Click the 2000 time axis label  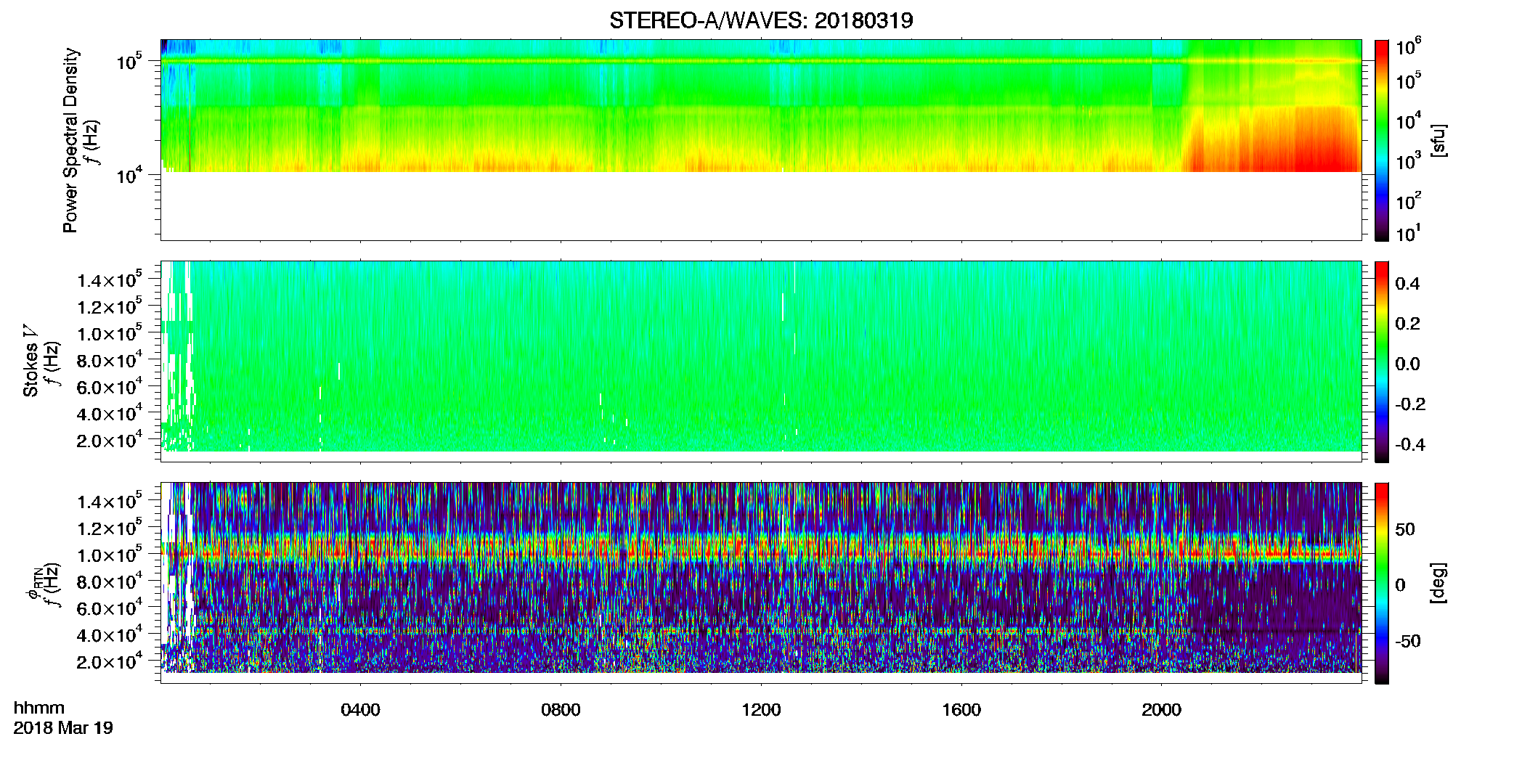1161,709
